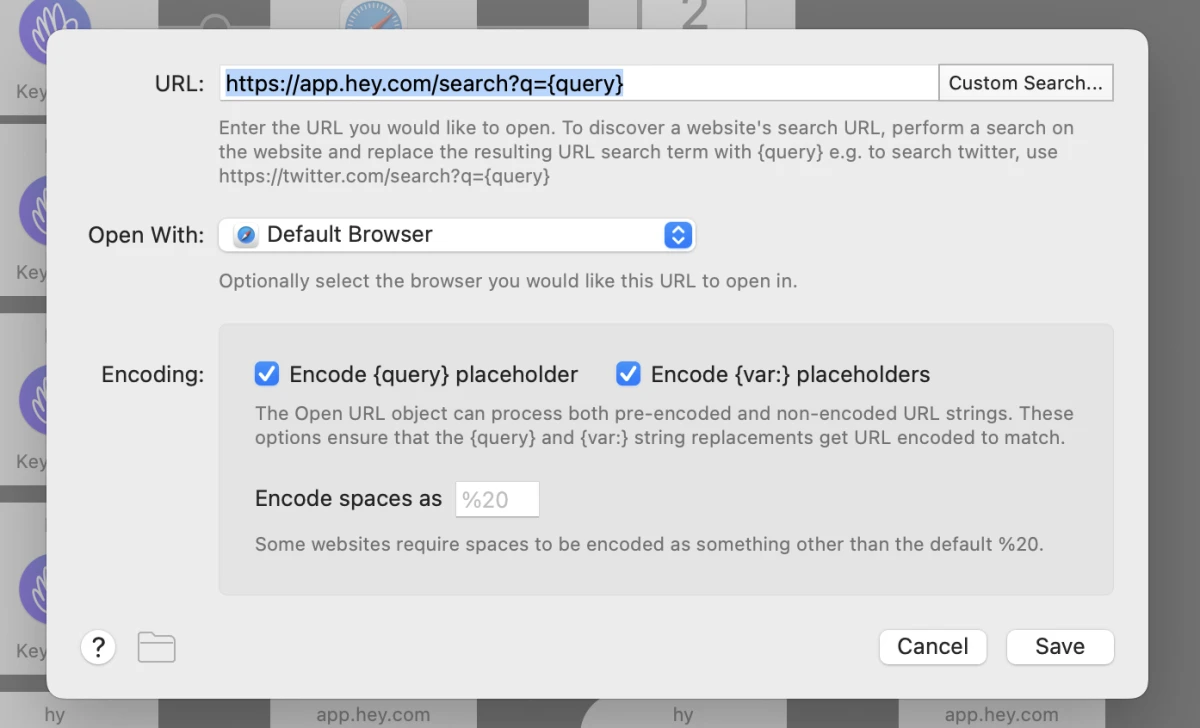
Task: Click the magnifying glass icon in the background
Action: tap(213, 25)
